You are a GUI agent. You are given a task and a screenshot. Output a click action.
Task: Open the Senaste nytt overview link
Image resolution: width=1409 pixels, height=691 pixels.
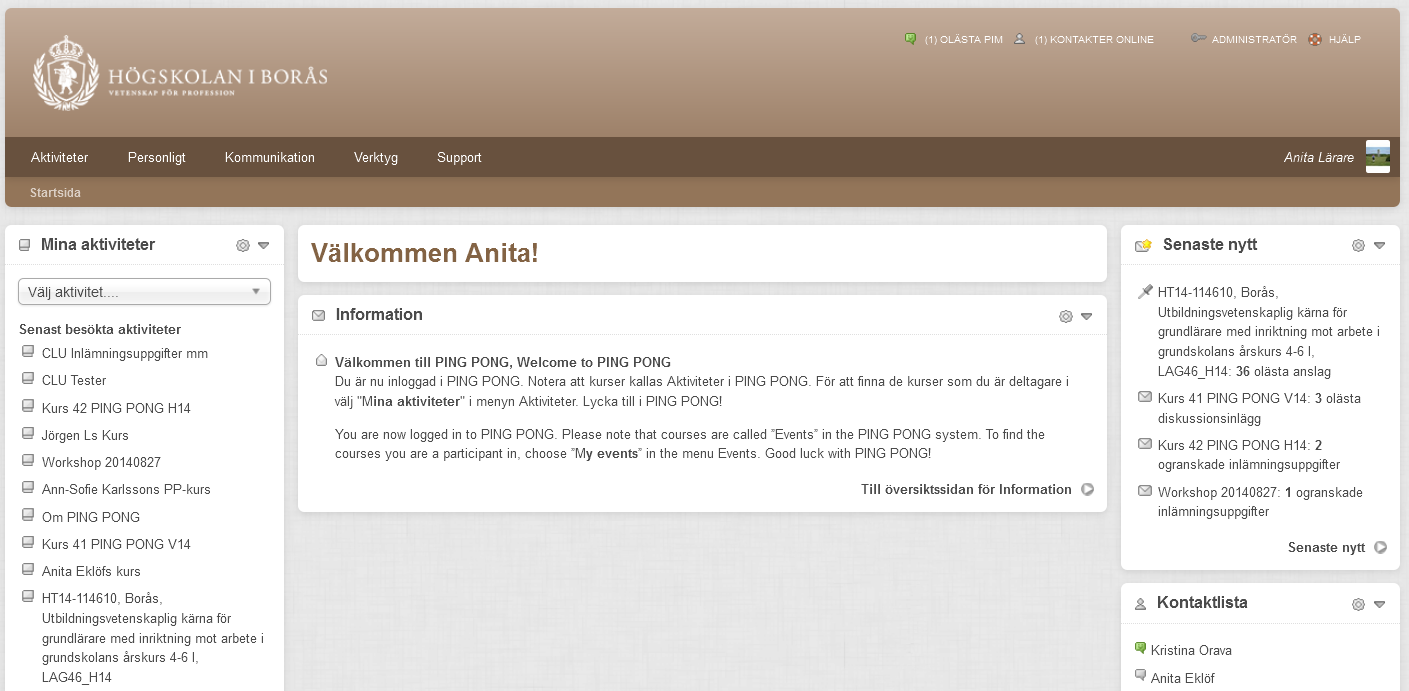tap(1326, 547)
